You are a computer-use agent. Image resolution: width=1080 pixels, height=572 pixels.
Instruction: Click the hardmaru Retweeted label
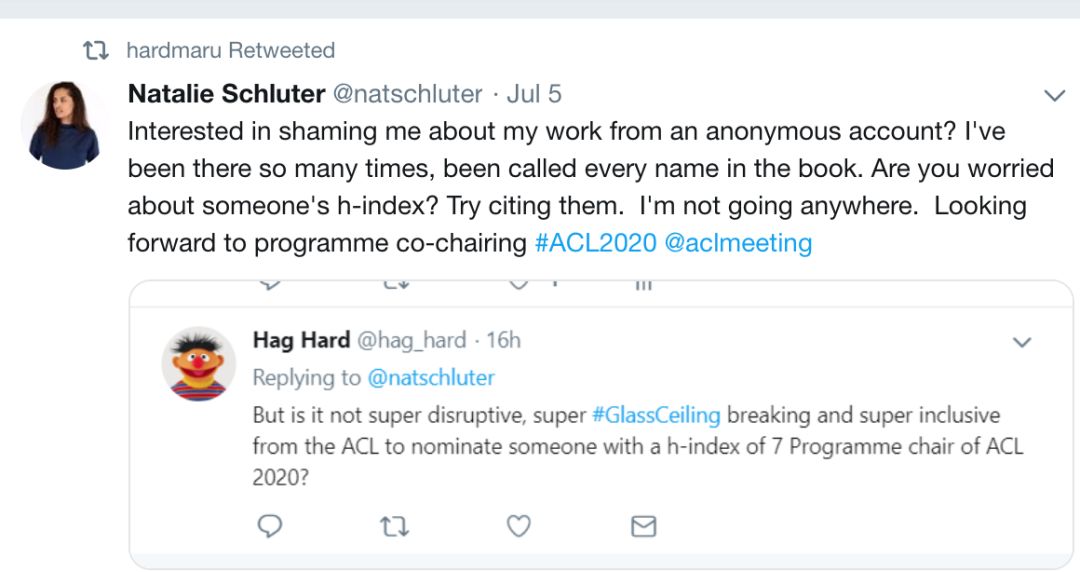(230, 50)
